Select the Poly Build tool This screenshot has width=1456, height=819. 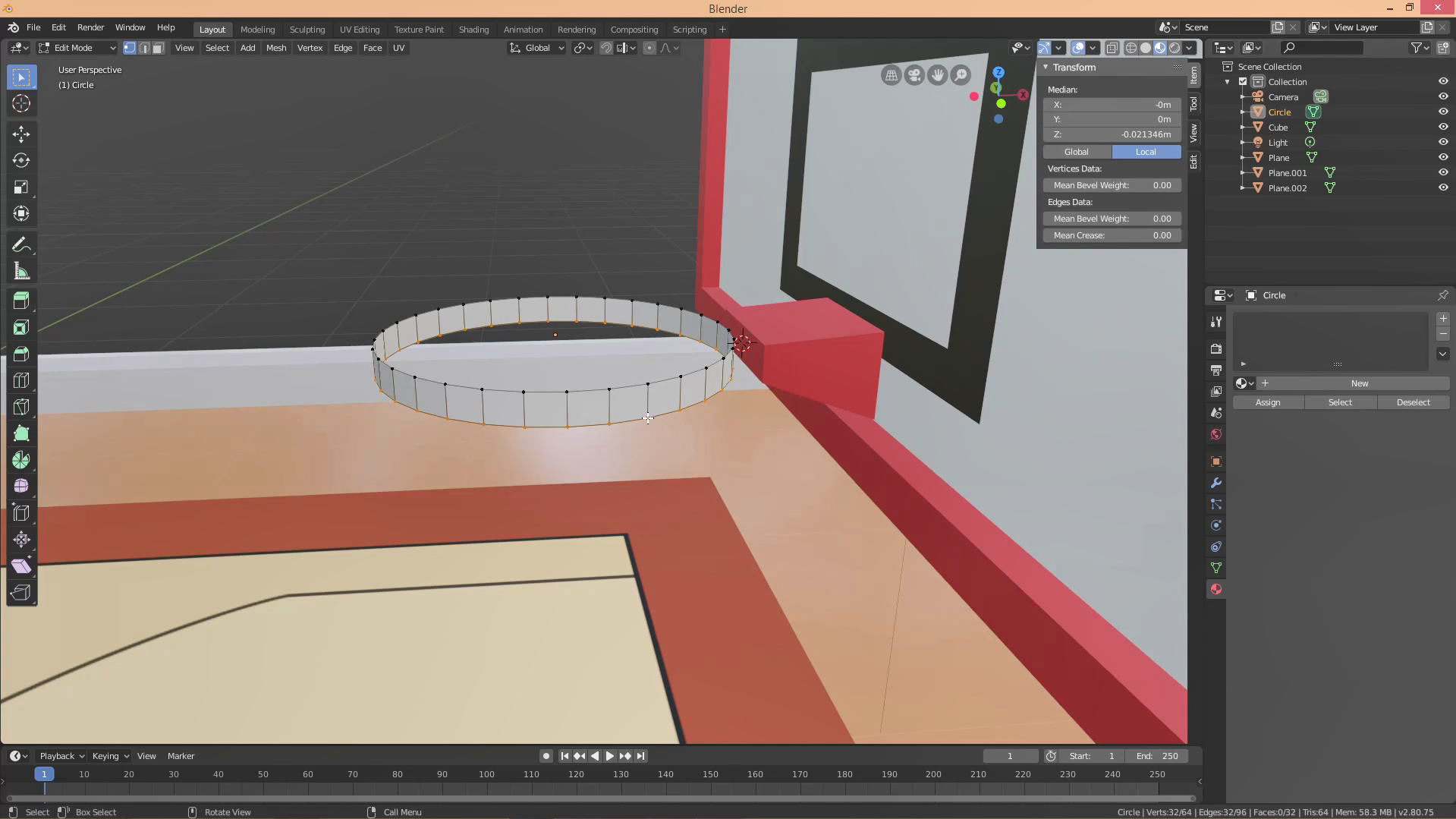pyautogui.click(x=21, y=433)
